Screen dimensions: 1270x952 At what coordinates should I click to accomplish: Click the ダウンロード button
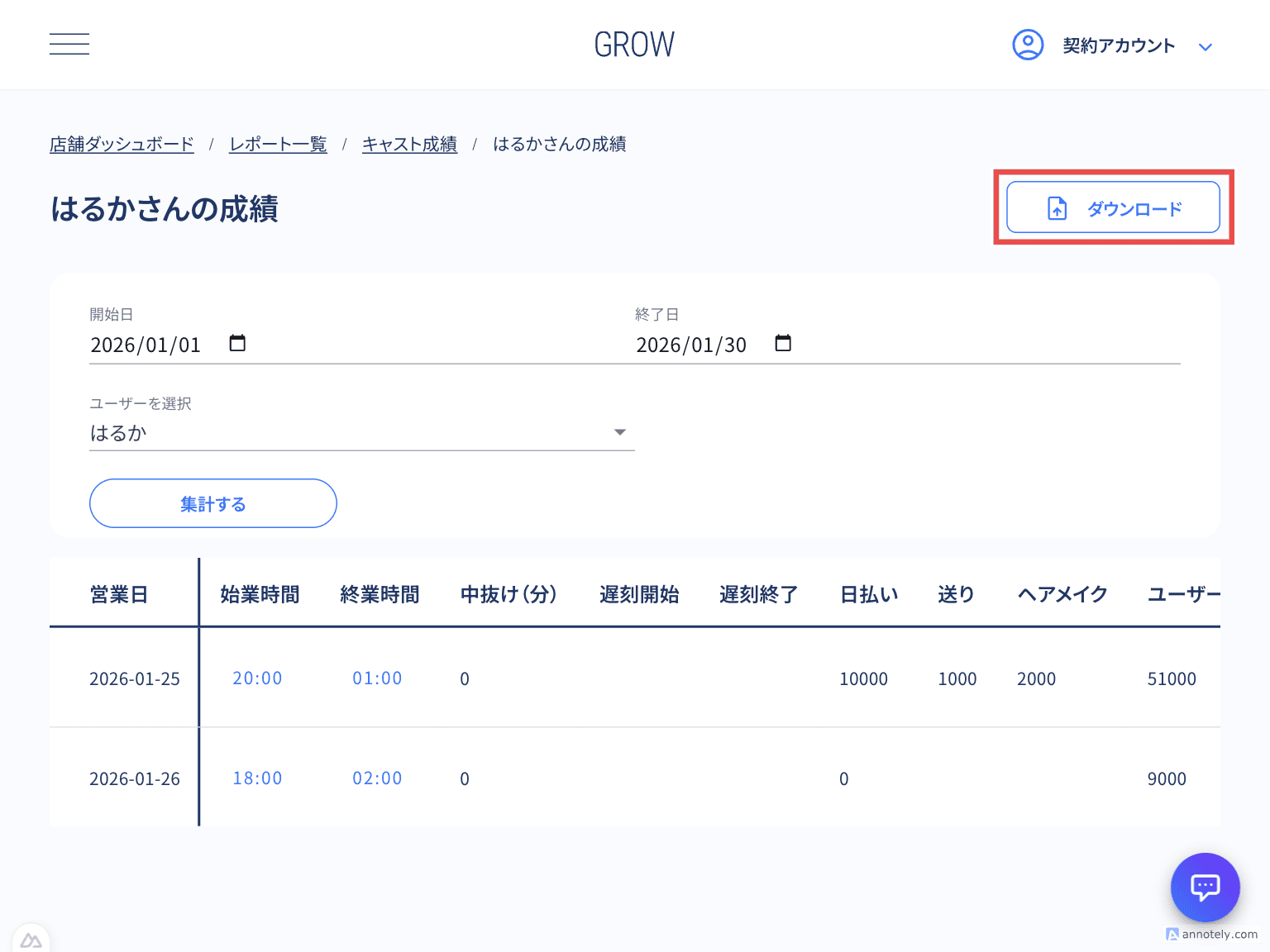click(x=1113, y=207)
